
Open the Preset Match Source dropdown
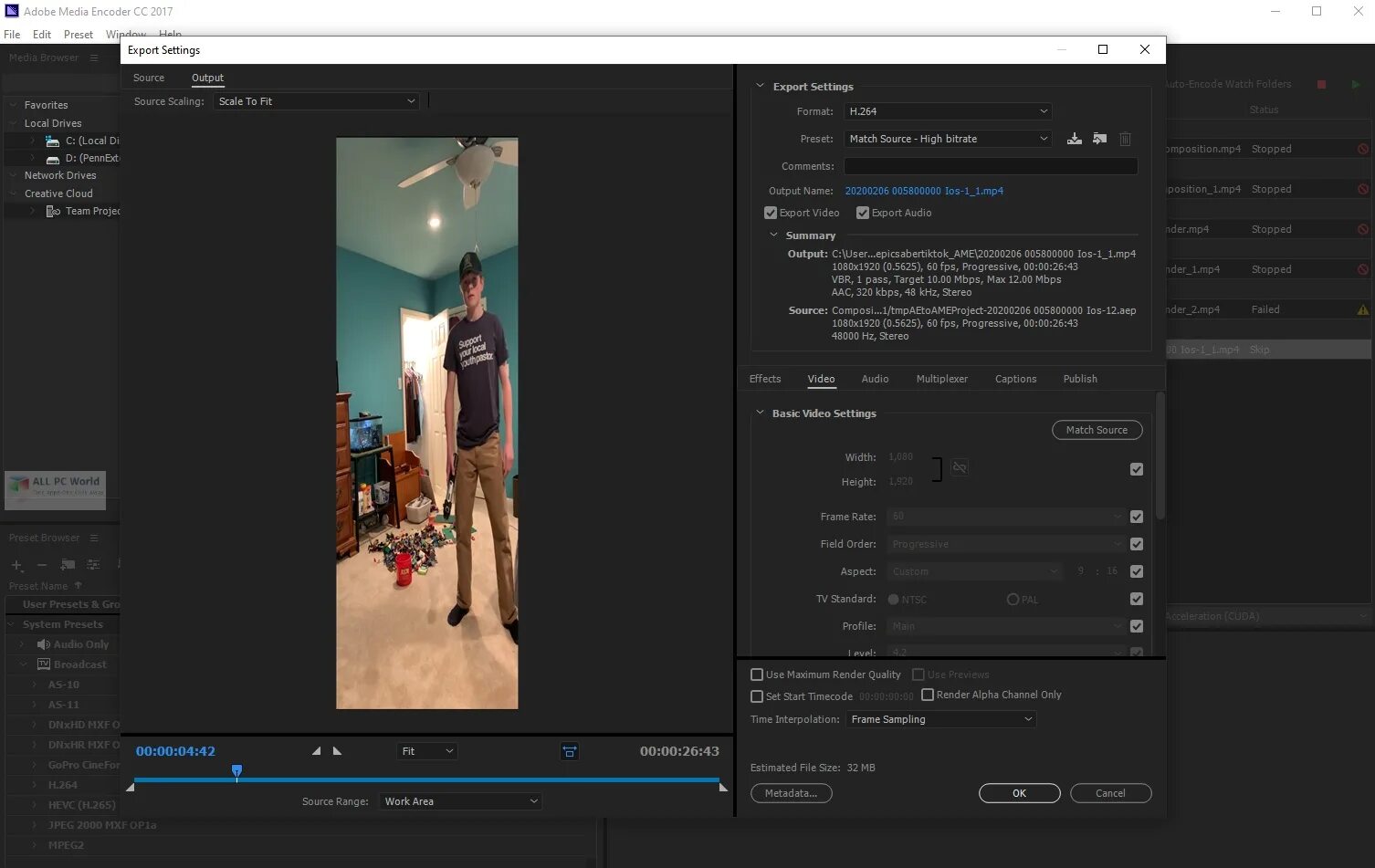click(x=948, y=139)
